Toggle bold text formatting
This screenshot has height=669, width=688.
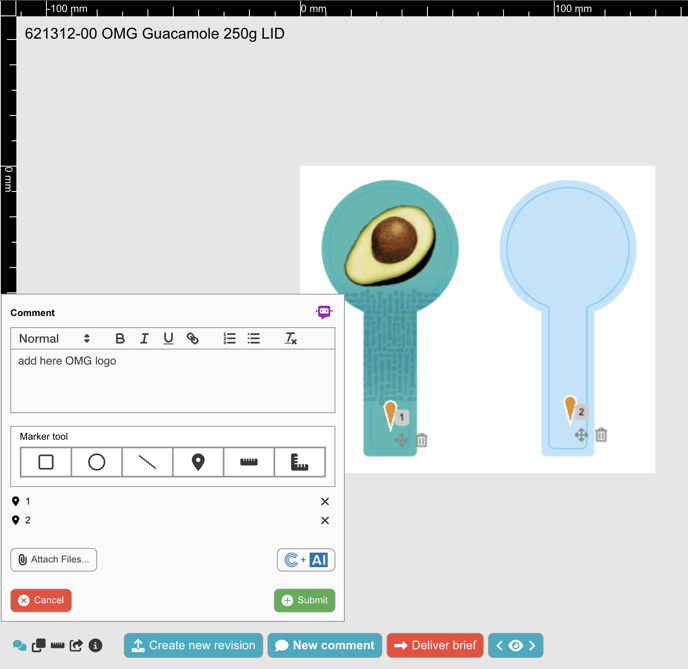[120, 339]
